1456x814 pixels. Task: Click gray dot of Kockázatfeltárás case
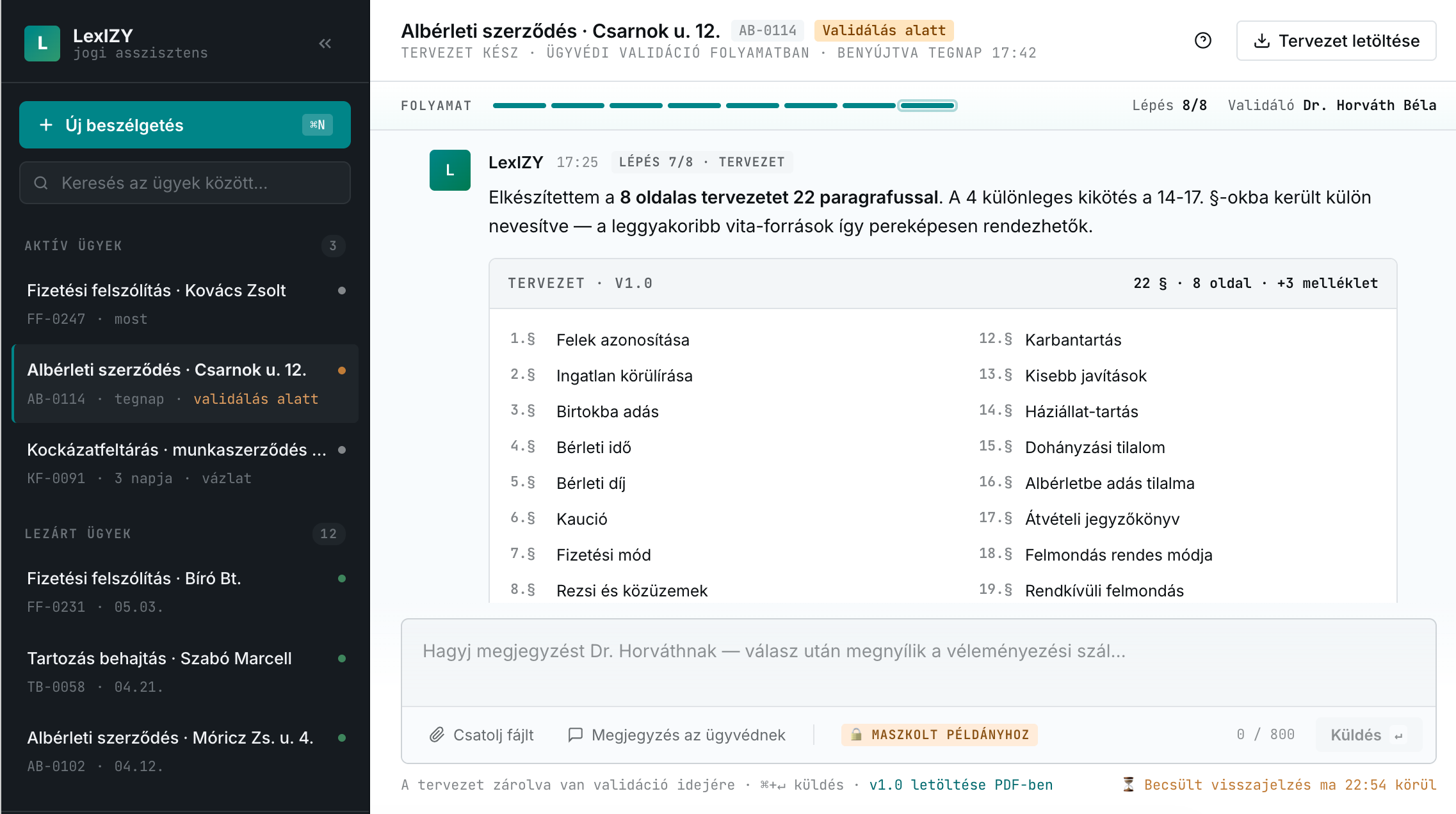click(x=342, y=450)
